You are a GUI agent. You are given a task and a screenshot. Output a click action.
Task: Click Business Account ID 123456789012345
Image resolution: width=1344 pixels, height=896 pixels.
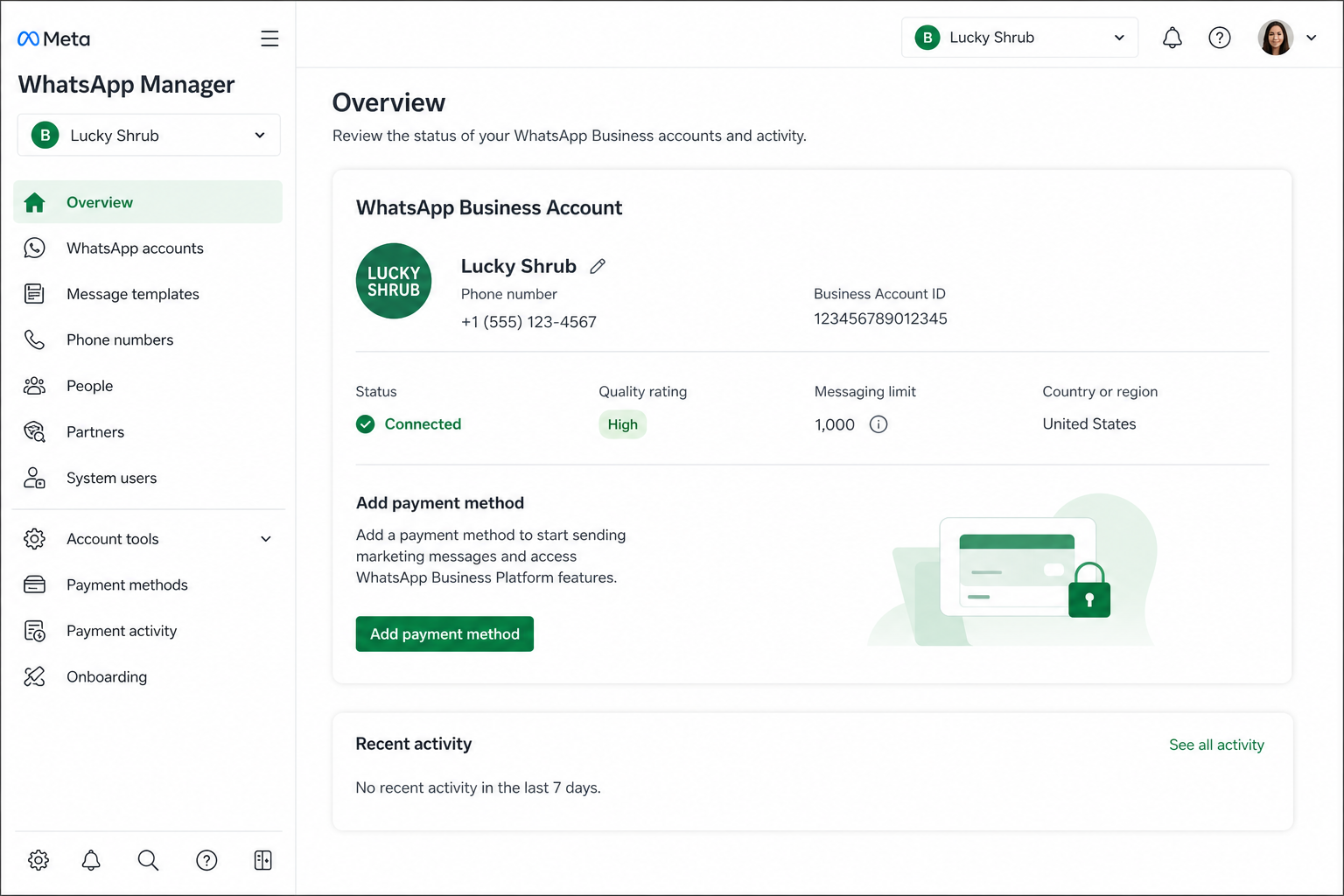tap(880, 318)
